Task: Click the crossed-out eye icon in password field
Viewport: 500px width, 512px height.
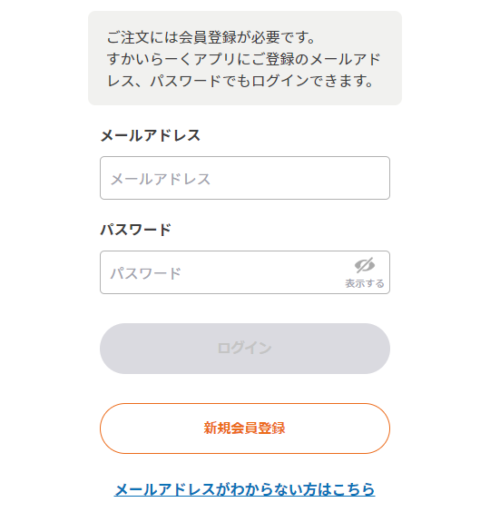Action: (364, 265)
